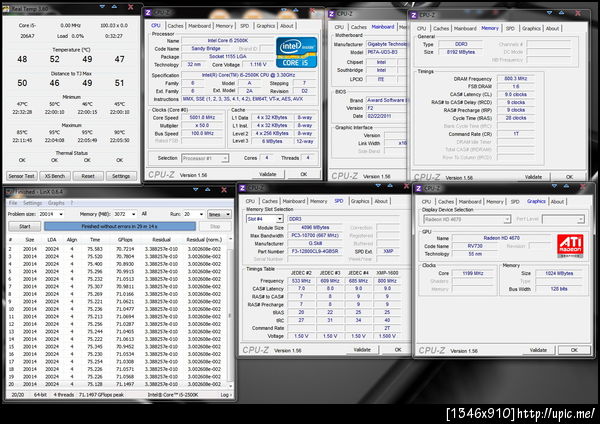Click the Reset button in Real Temp
Image resolution: width=600 pixels, height=424 pixels.
88,176
